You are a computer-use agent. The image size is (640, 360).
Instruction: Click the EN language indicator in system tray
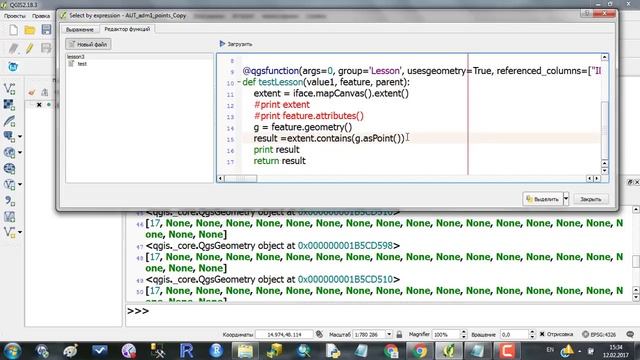point(550,350)
